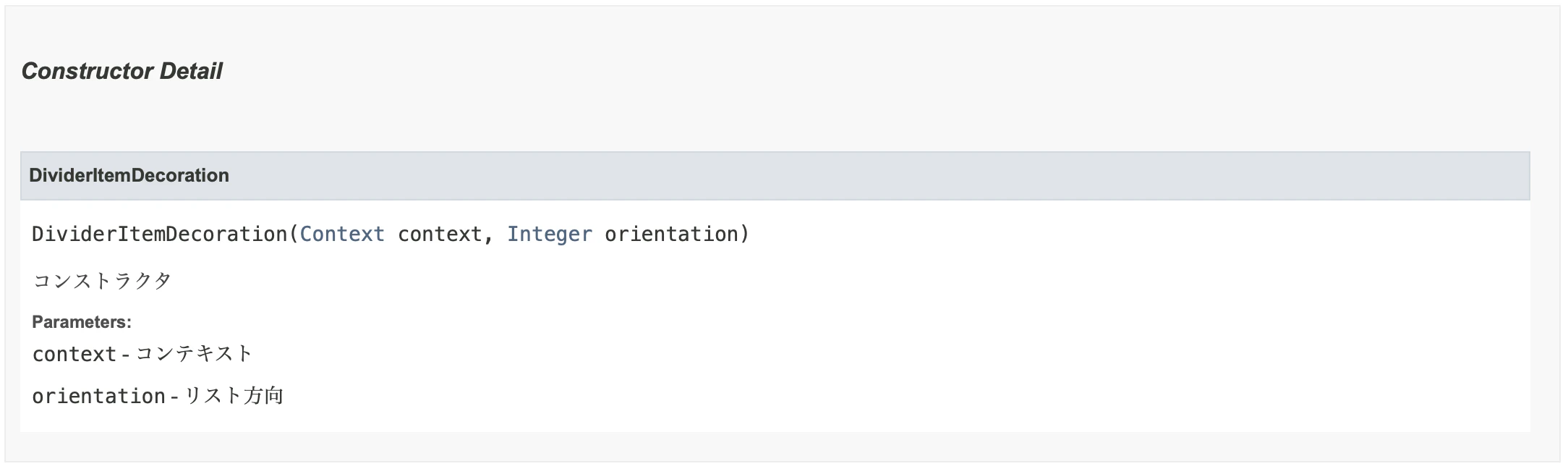Click the word 'Detail' in the heading
1568x469 pixels.
point(191,71)
